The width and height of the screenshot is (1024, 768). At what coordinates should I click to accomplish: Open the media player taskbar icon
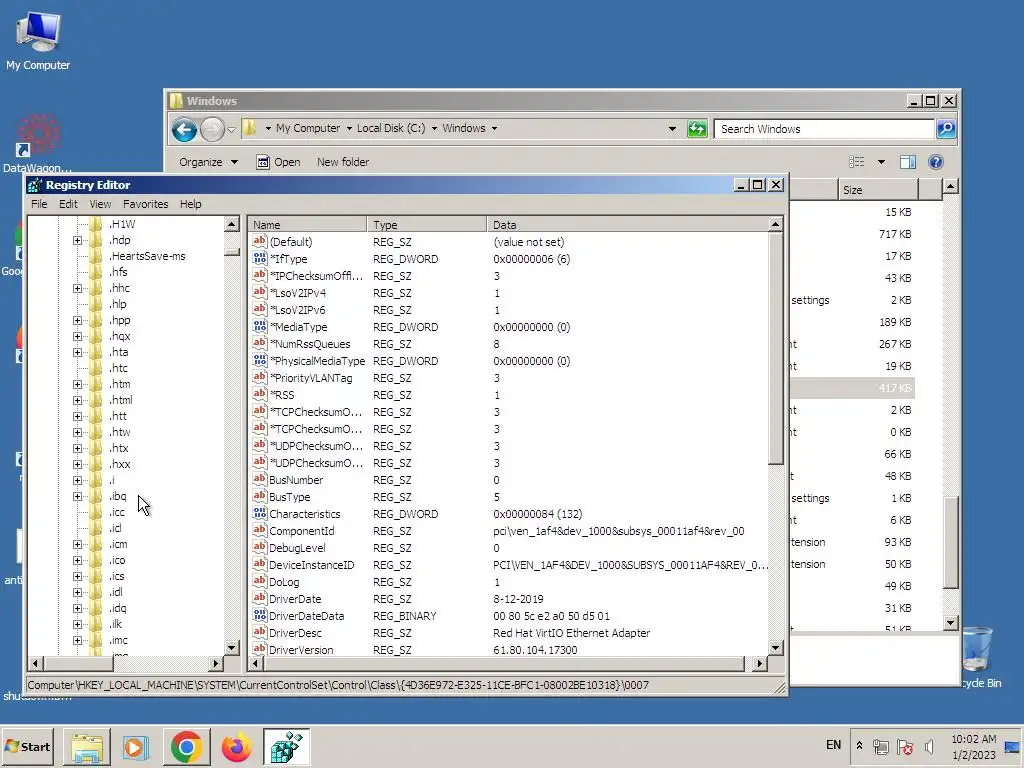point(136,746)
